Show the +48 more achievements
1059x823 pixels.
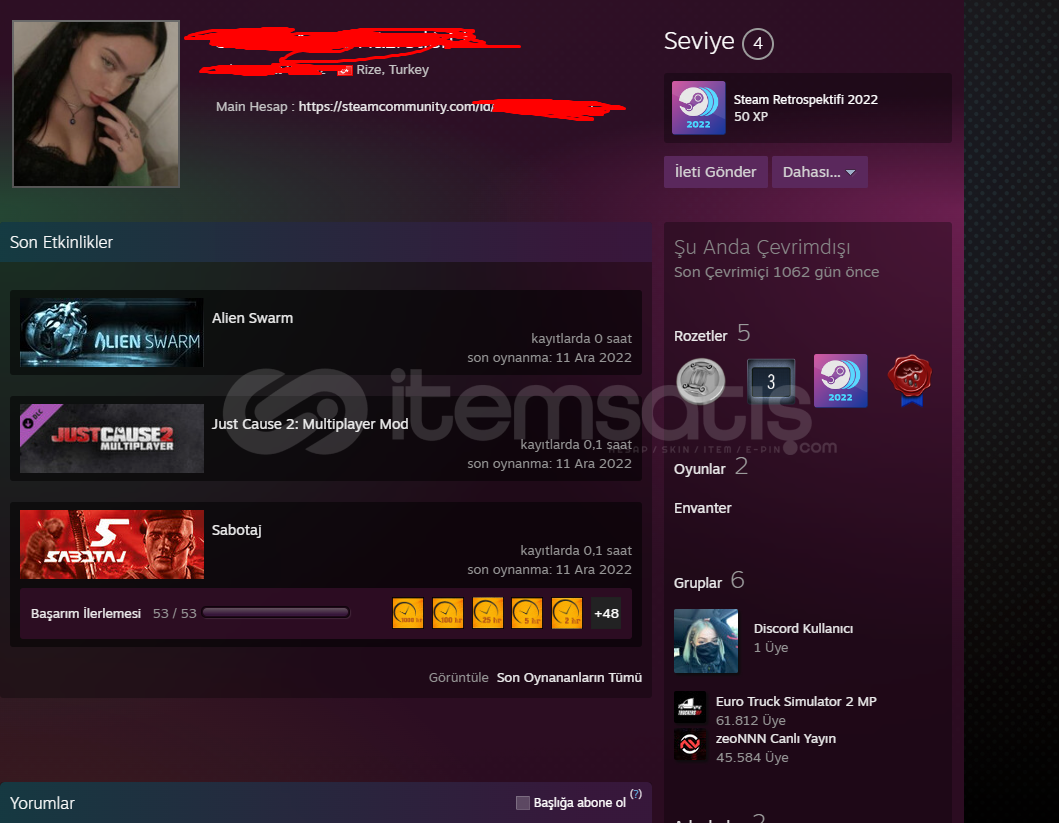606,613
